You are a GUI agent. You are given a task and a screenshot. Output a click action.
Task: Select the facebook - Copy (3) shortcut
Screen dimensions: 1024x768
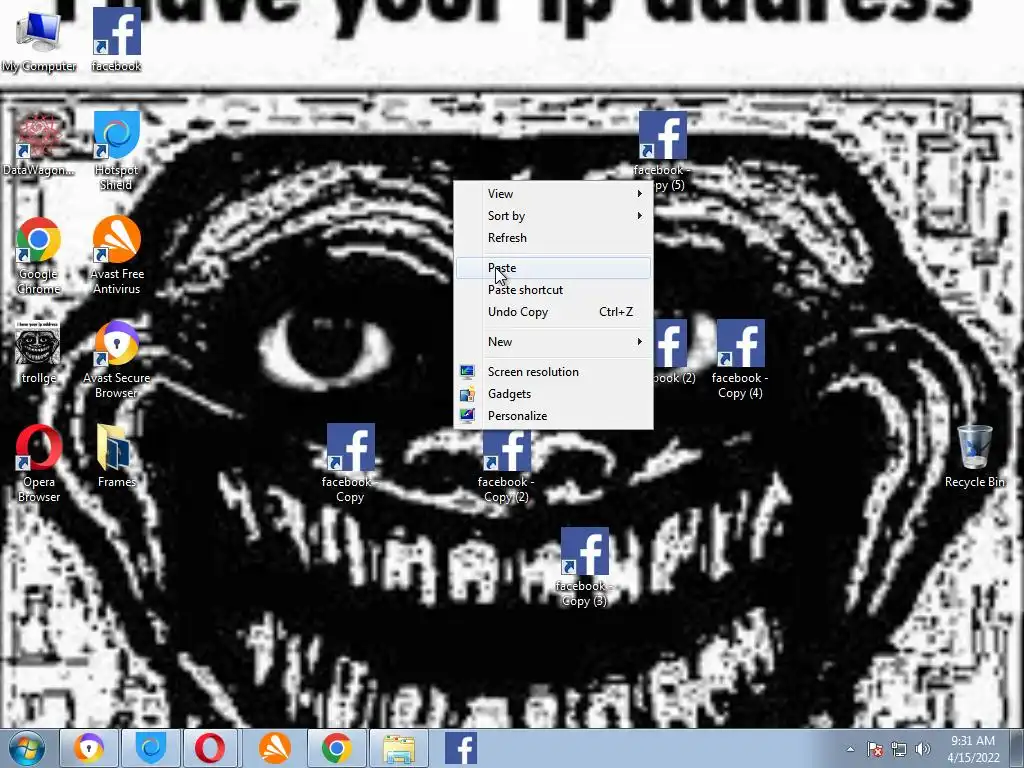point(584,568)
